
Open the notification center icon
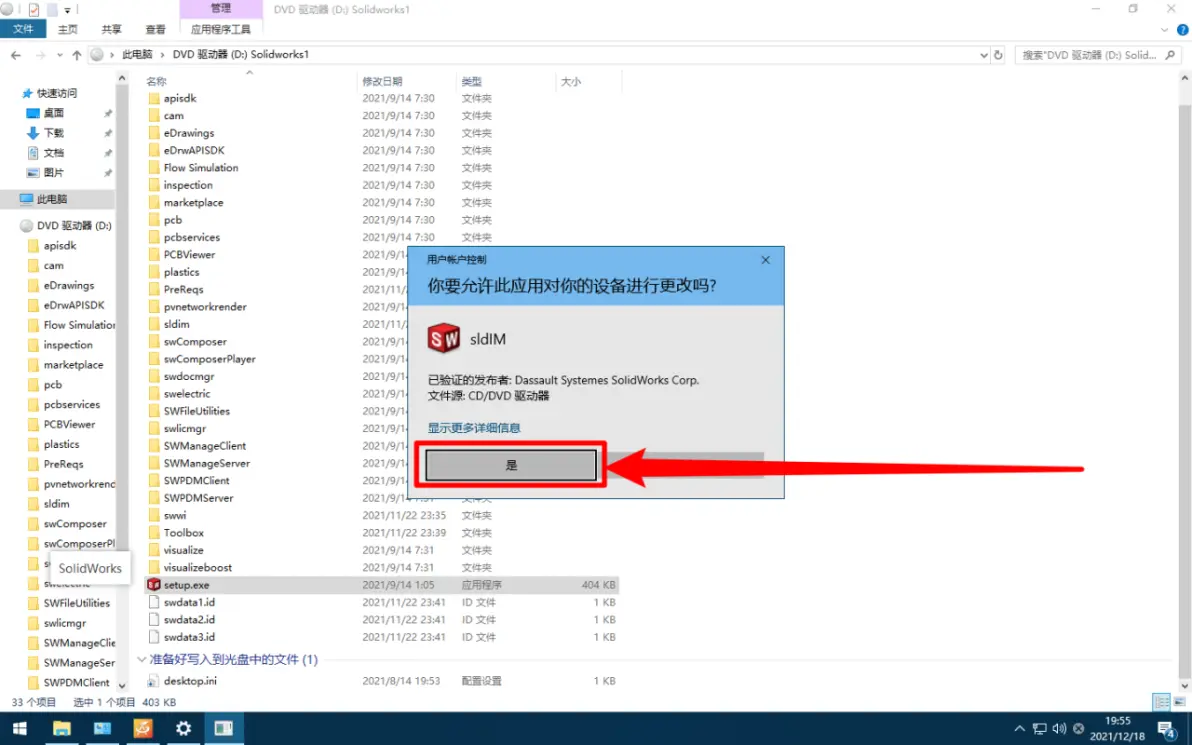point(1167,730)
